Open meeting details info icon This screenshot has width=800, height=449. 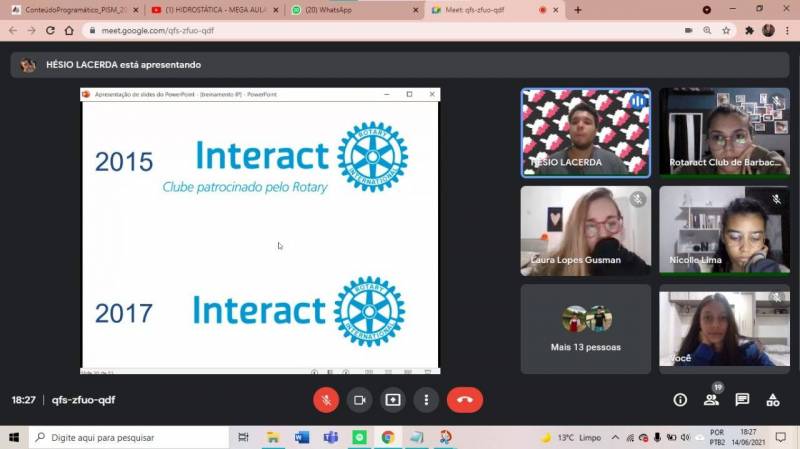[680, 400]
